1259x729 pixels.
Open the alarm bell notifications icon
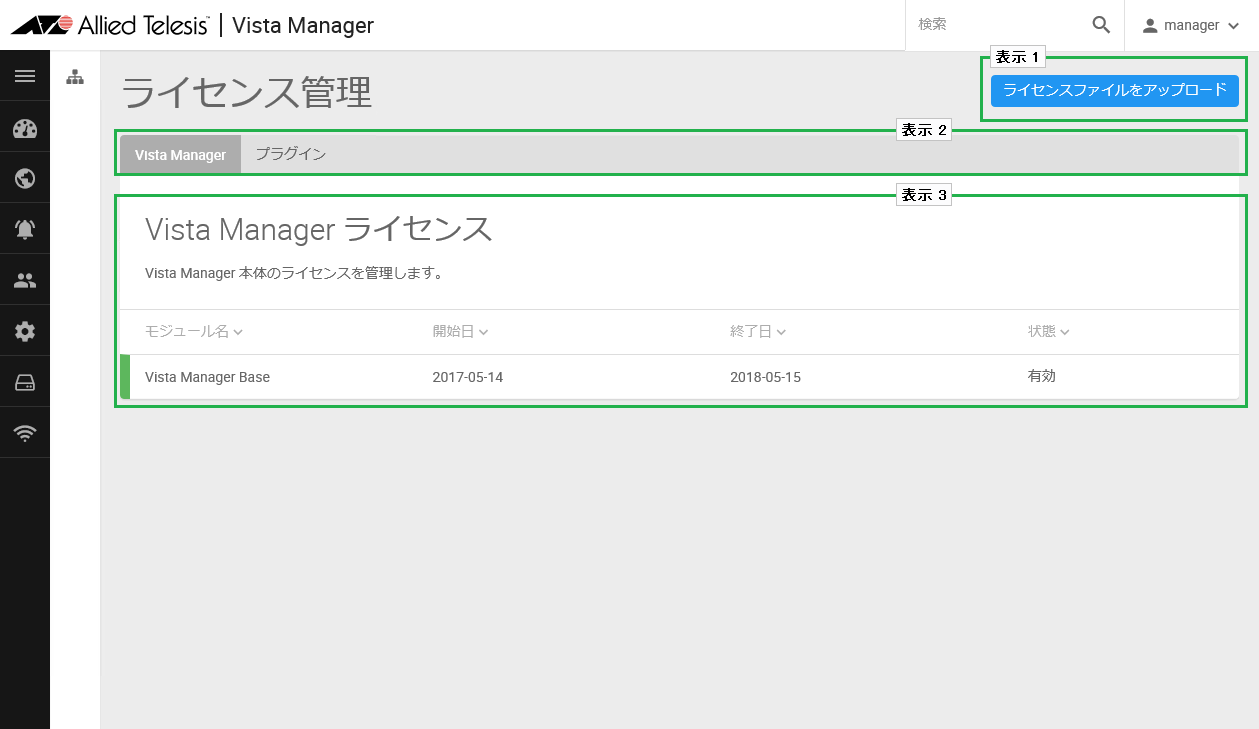pos(25,229)
